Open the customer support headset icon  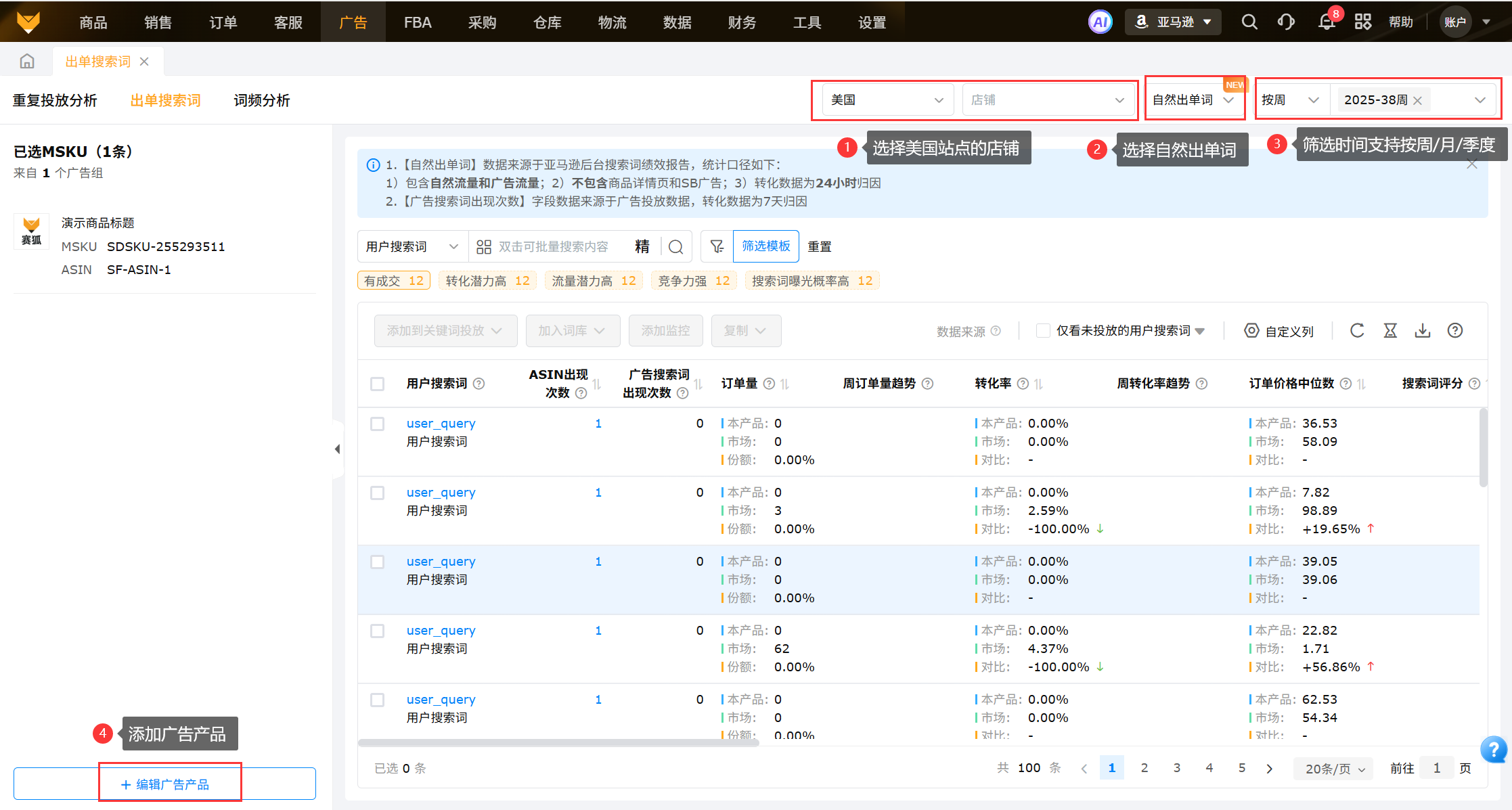(1286, 22)
